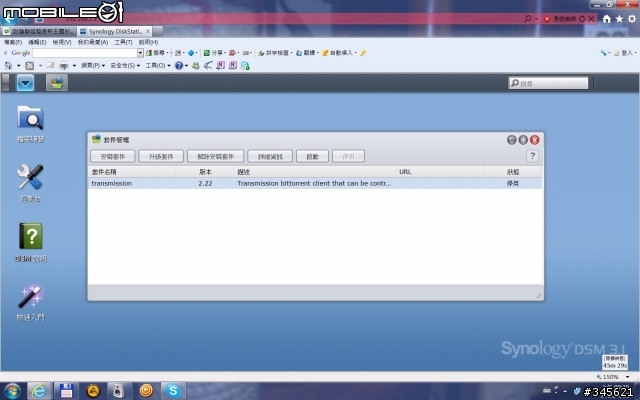
Task: Click the show desktop strip in DSM taskbar
Action: [5, 83]
